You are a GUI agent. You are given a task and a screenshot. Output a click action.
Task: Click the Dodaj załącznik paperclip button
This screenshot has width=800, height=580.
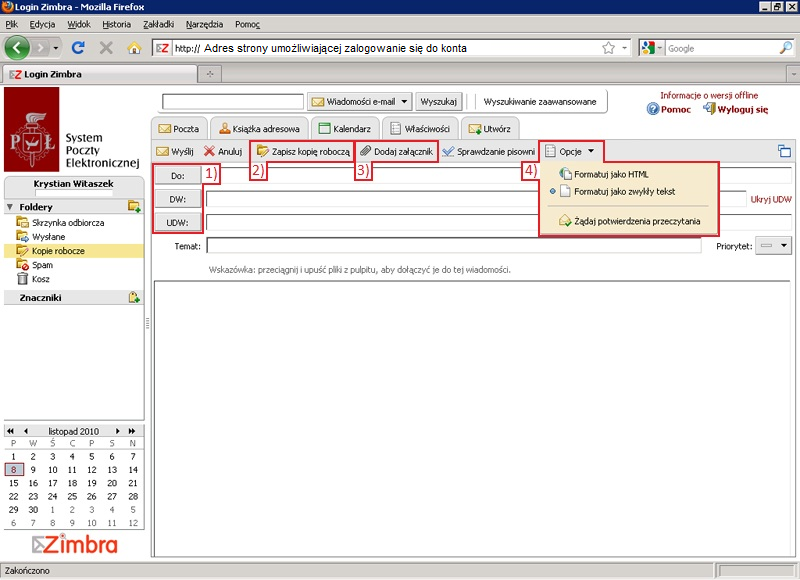[396, 151]
